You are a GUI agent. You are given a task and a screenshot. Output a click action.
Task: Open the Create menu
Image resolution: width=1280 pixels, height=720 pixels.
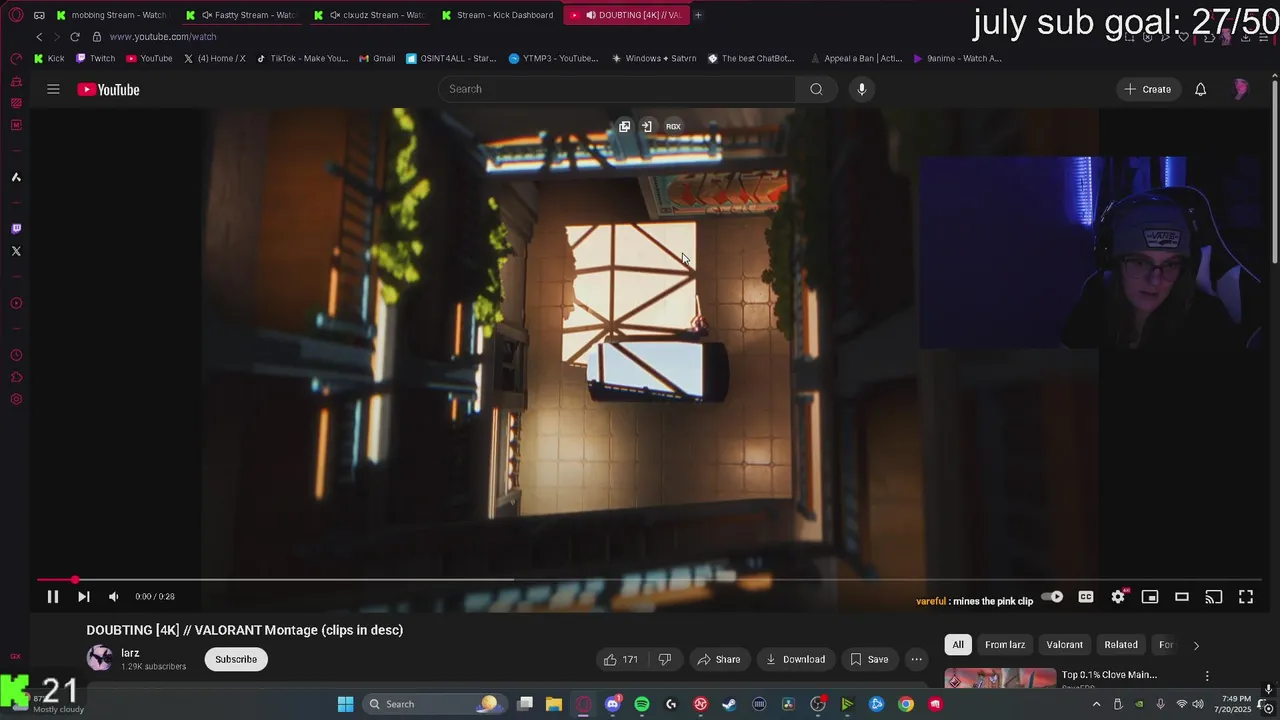pyautogui.click(x=1147, y=89)
